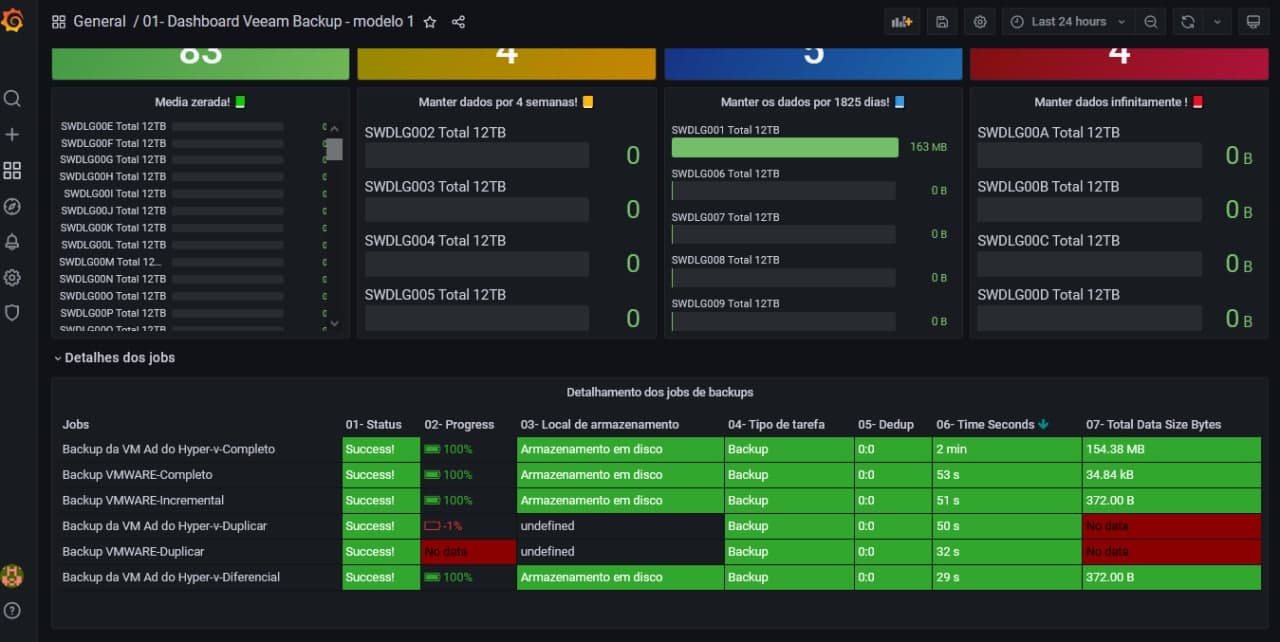Click the SWDLG009 Total 12TB entry

tap(725, 303)
